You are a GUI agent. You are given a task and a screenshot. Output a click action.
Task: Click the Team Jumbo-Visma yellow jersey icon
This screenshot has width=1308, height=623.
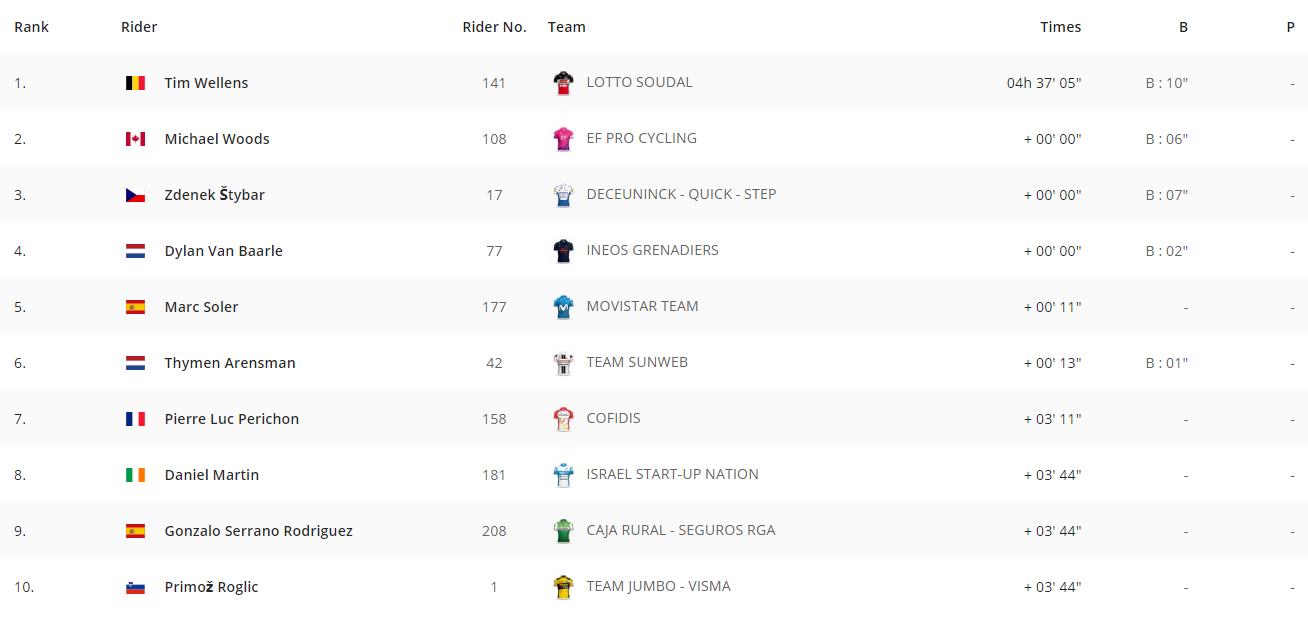pyautogui.click(x=563, y=587)
